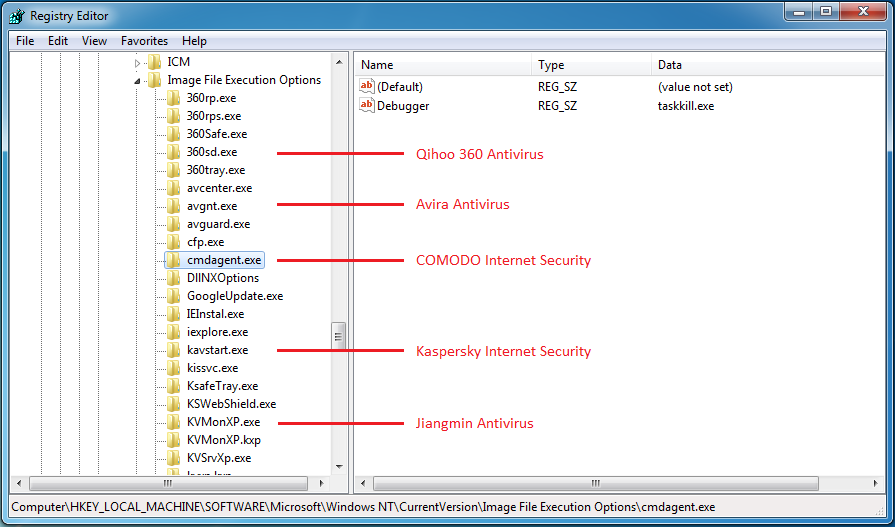Click the kissvc.exe folder icon
Screen dimensions: 895x527
coord(174,368)
